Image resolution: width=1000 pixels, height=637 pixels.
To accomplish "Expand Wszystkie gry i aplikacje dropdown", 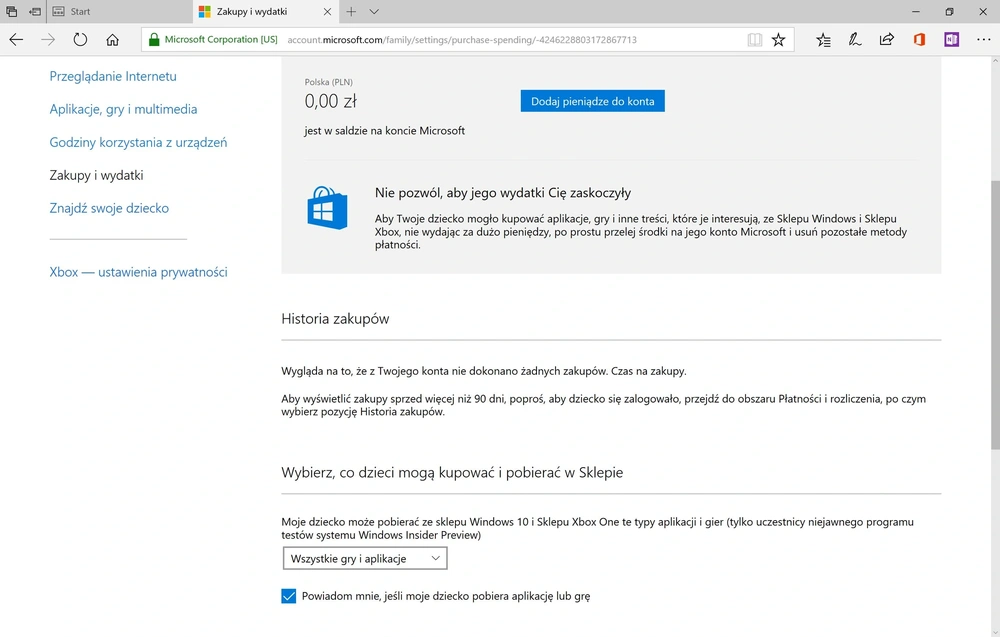I will [365, 559].
